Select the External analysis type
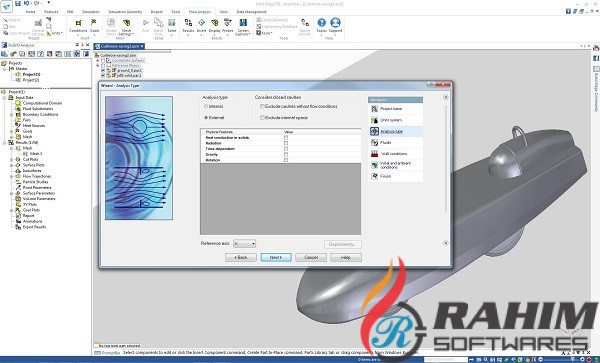This screenshot has height=363, width=600. (206, 118)
